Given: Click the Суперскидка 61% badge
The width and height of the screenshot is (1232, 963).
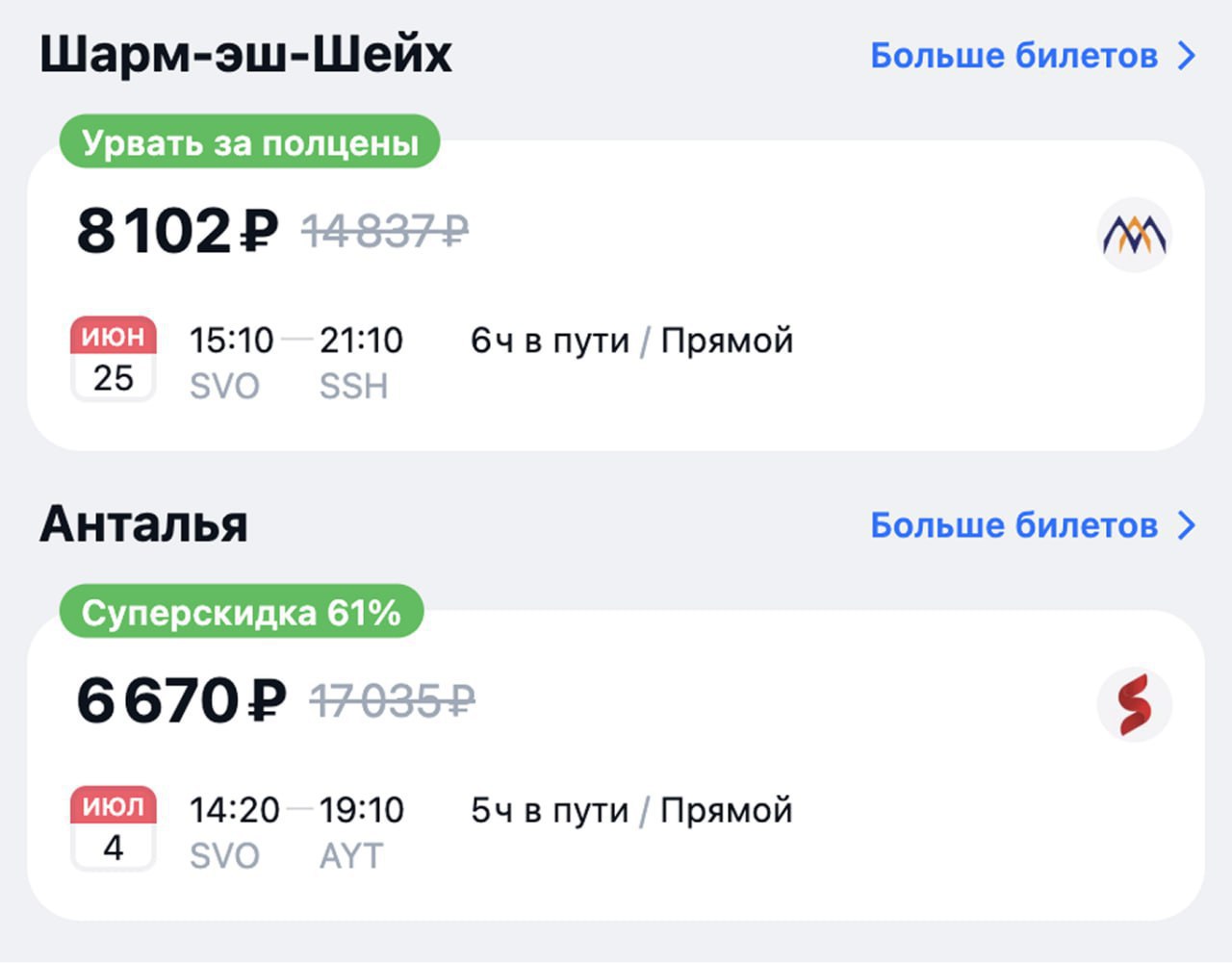Looking at the screenshot, I should (241, 612).
